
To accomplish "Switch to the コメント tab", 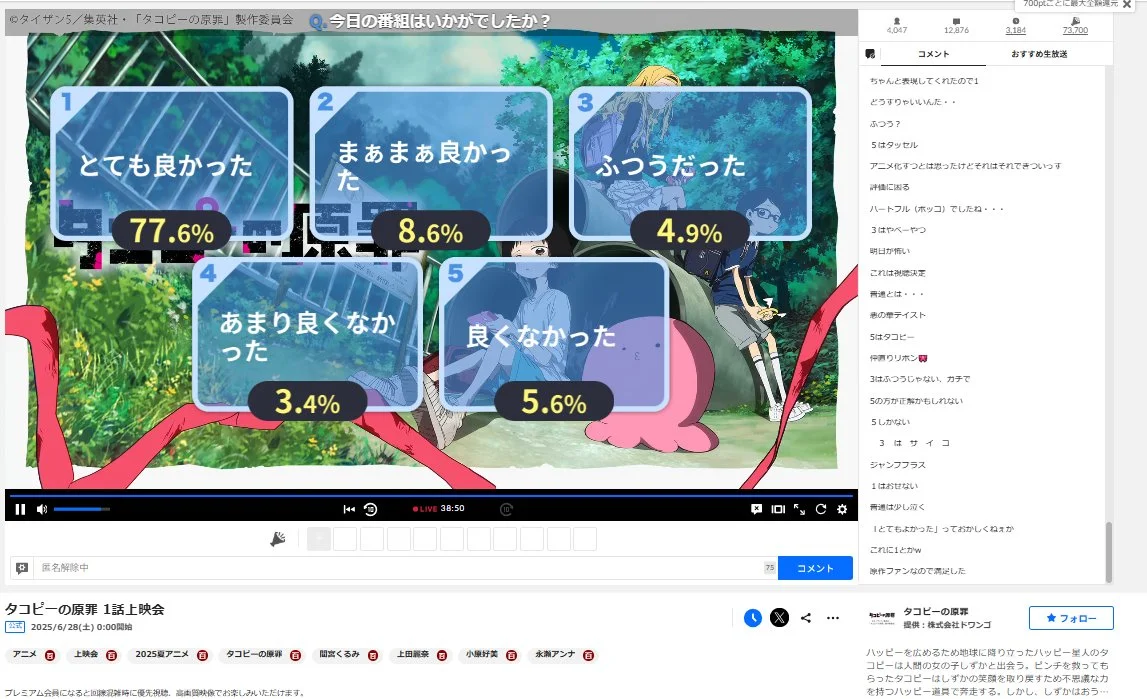I will click(x=933, y=54).
